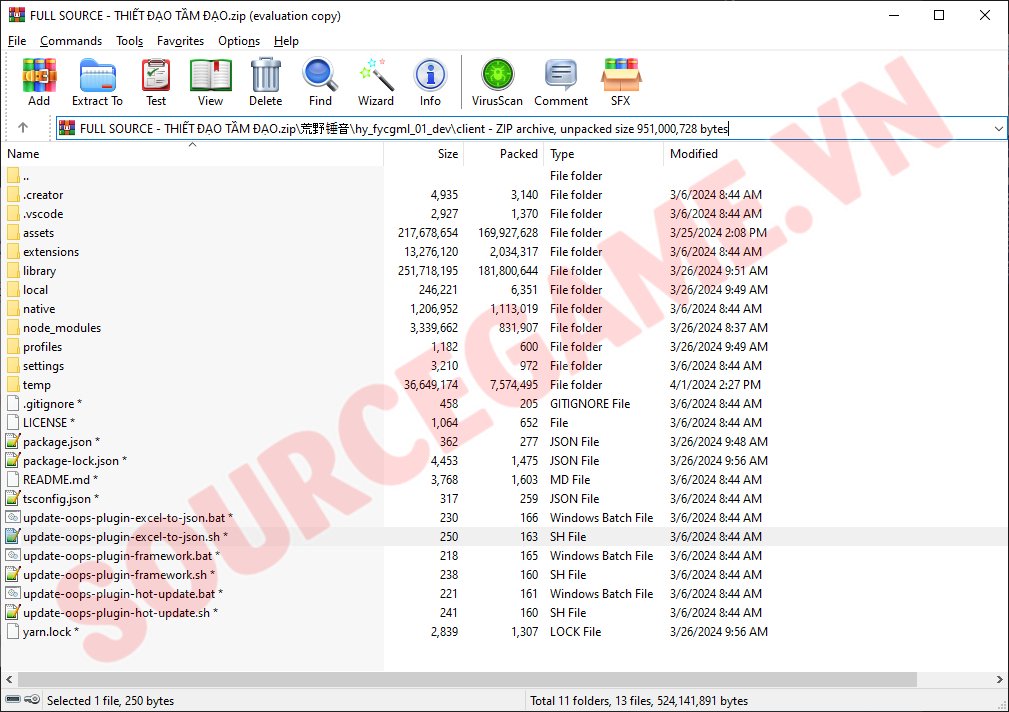Expand the address bar path dropdown

tap(998, 128)
